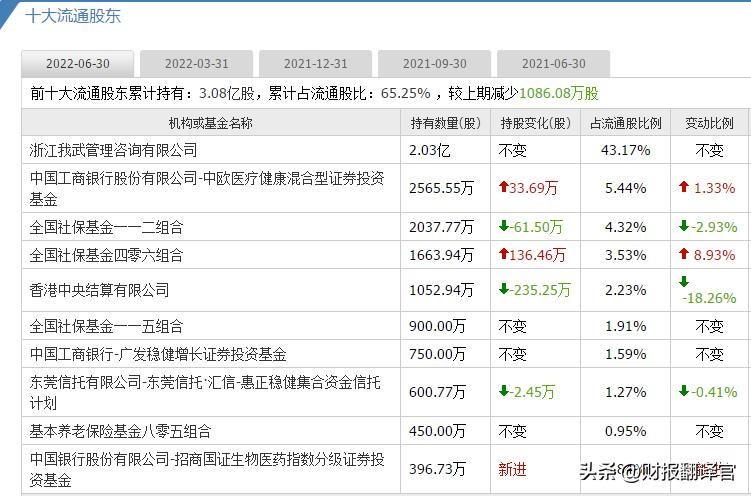751x496 pixels.
Task: Select the 2022-06-30 date tab
Action: 78,64
